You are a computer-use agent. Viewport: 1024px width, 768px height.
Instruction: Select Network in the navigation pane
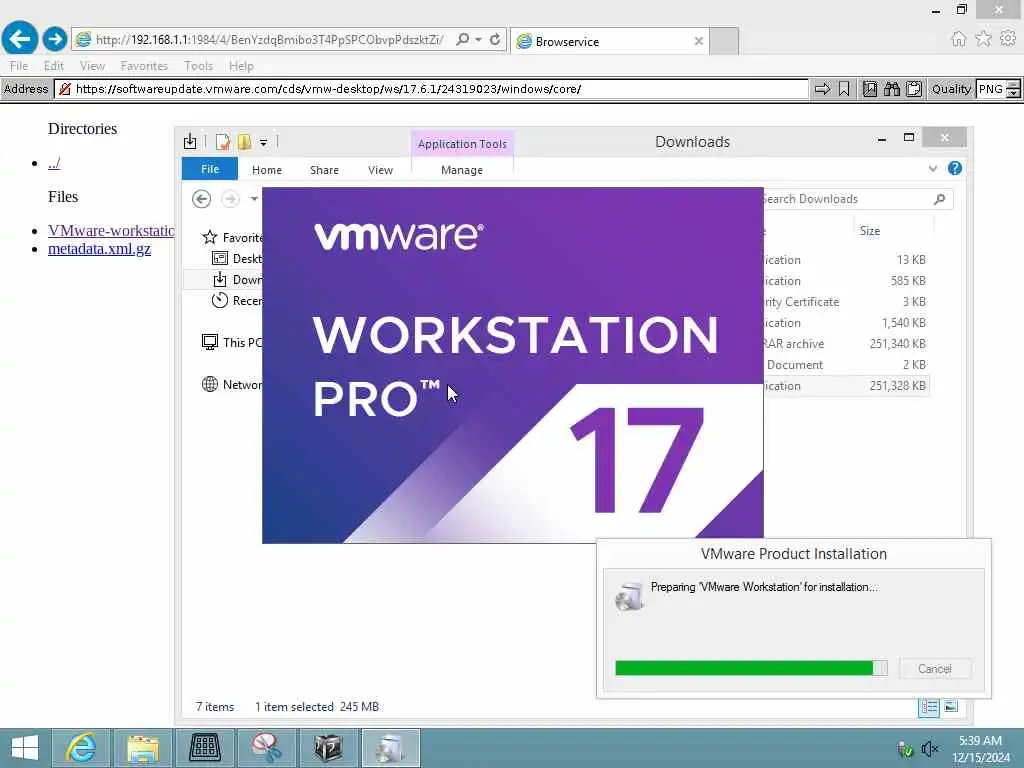pos(232,385)
